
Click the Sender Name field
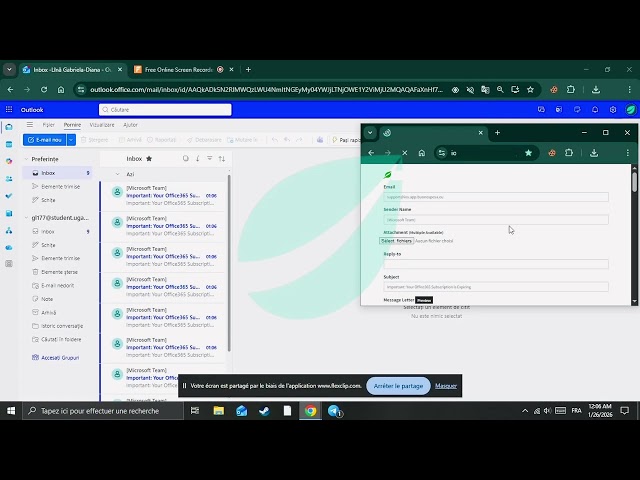pos(496,220)
